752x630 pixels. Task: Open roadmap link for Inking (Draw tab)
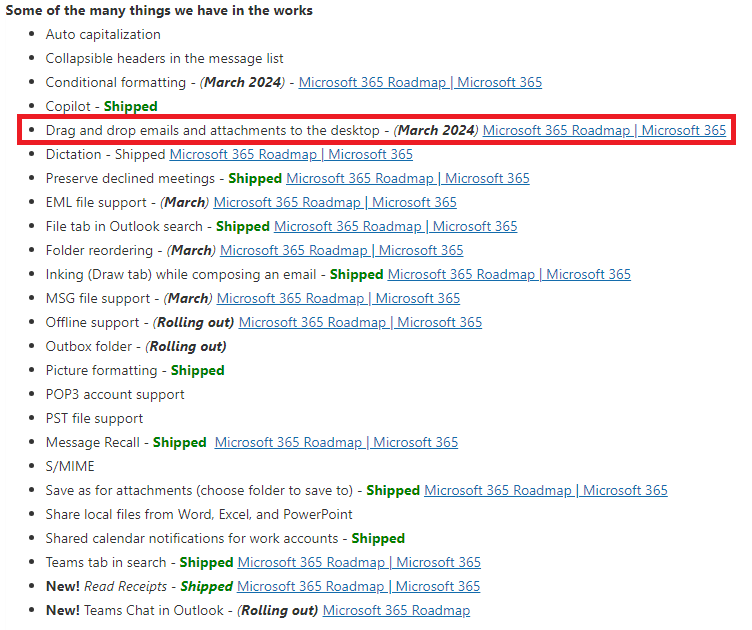tap(509, 274)
